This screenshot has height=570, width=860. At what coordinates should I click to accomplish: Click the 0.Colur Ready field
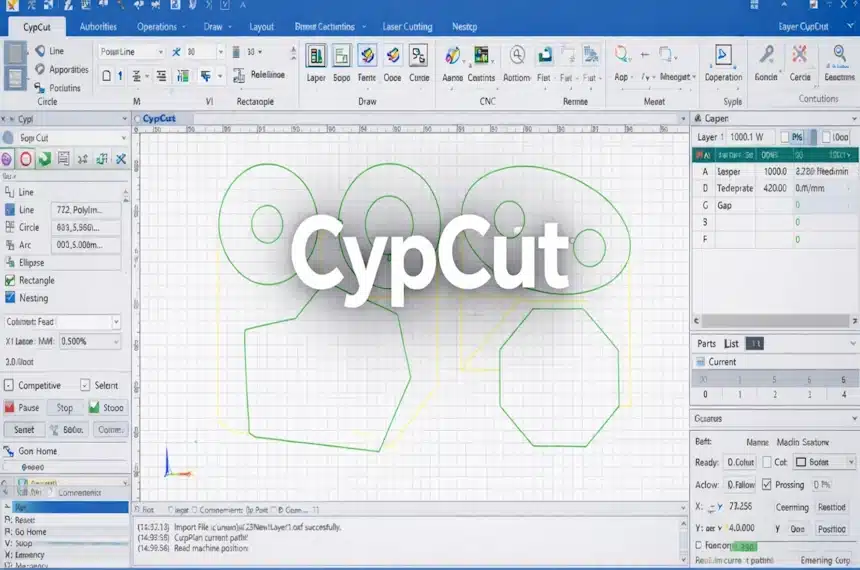pos(740,462)
